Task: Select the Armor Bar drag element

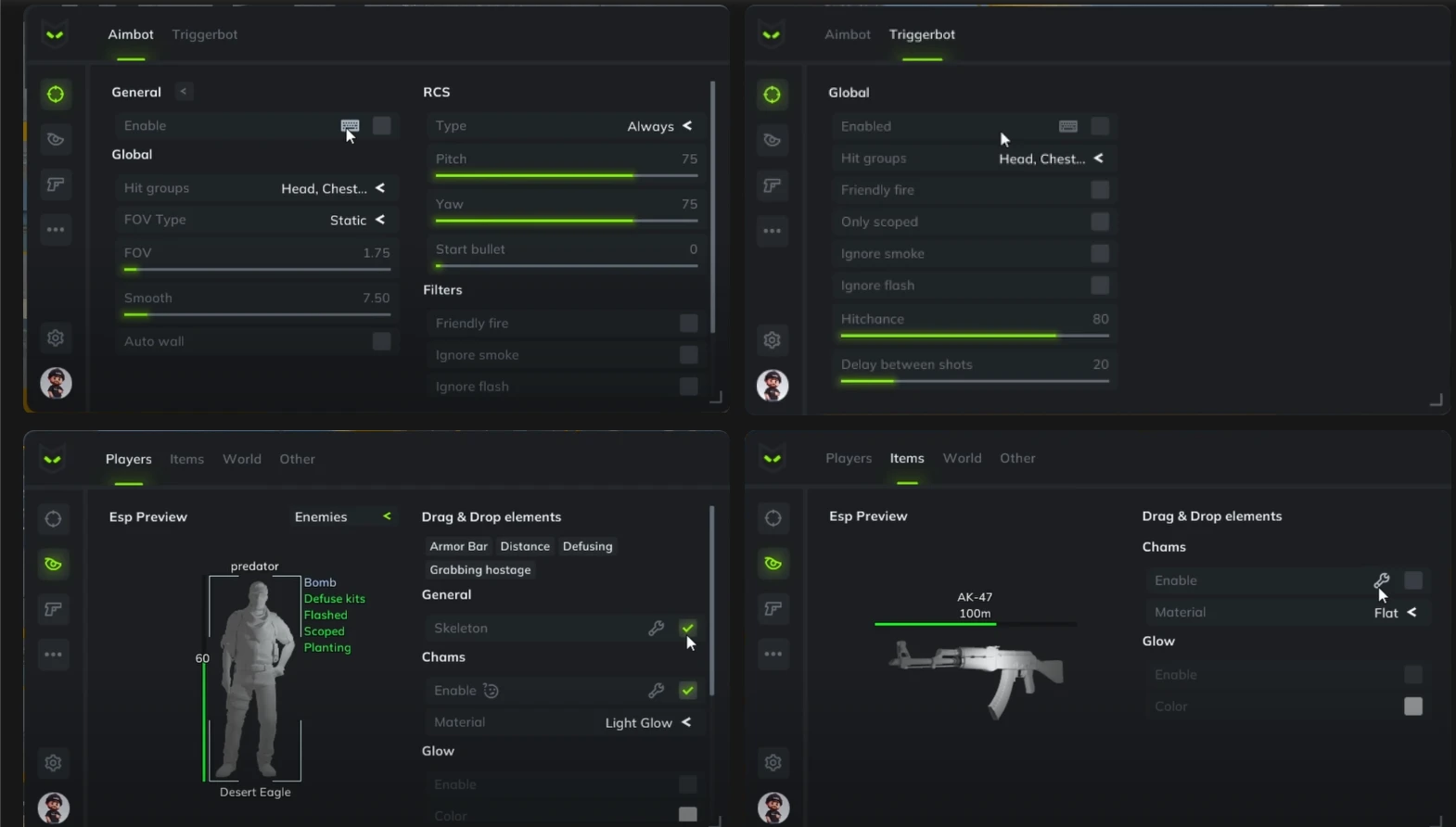Action: click(x=458, y=546)
